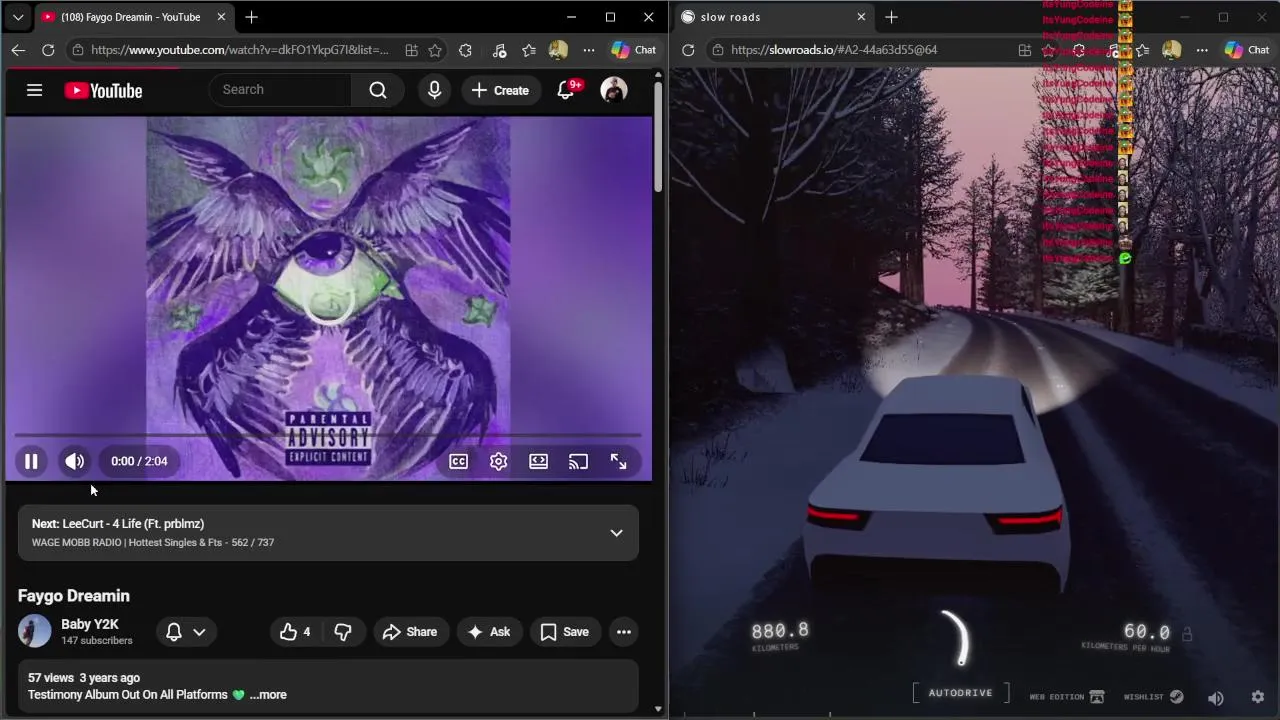
Task: Open Copilot Chat in YouTube window
Action: [x=634, y=50]
